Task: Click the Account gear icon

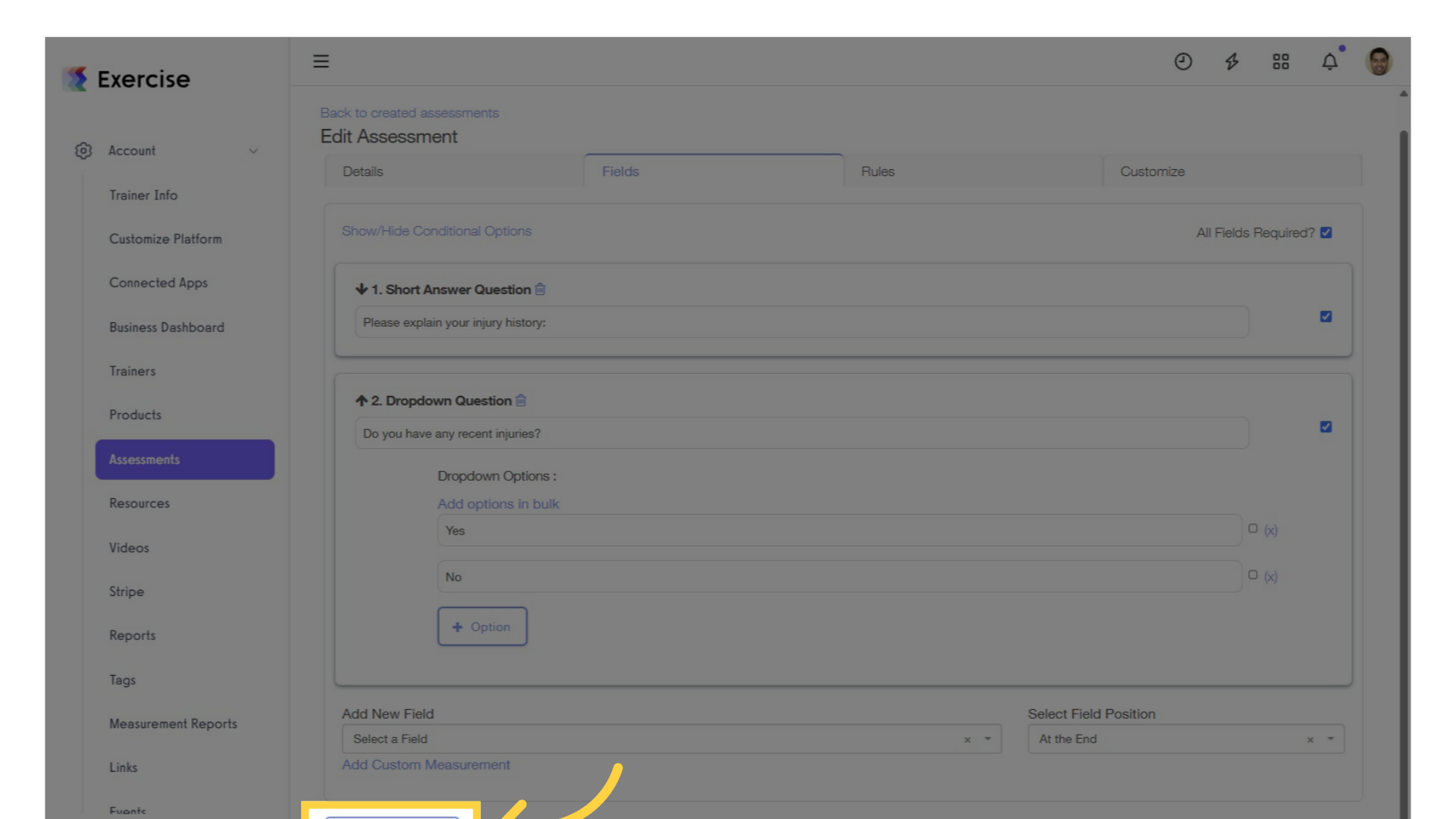Action: pyautogui.click(x=83, y=151)
